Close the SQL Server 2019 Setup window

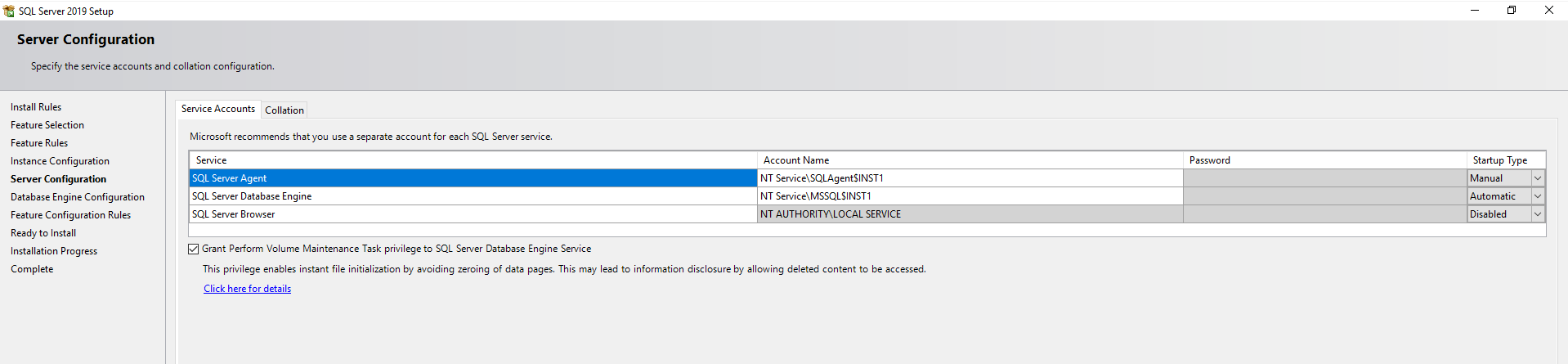click(1548, 10)
